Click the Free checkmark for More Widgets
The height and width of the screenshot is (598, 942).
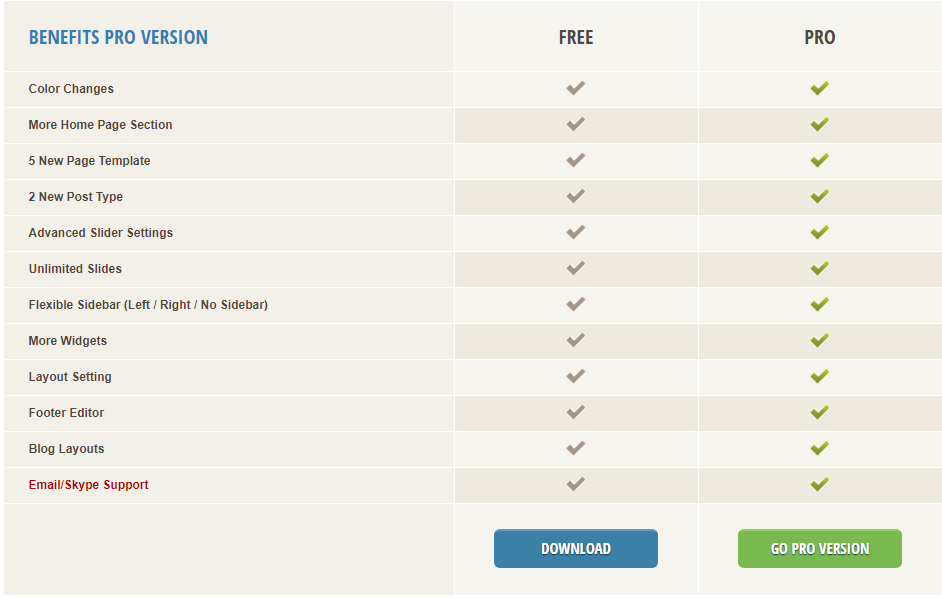click(575, 340)
